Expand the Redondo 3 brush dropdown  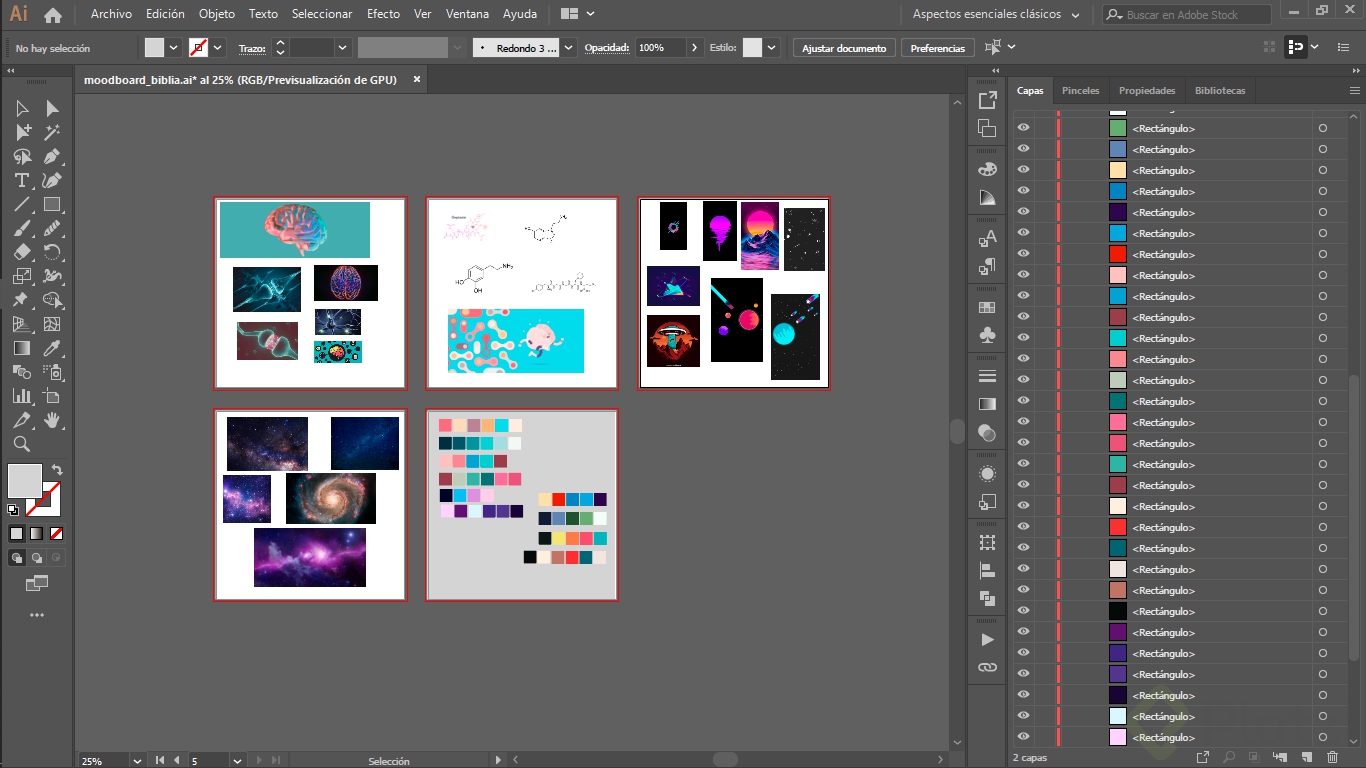tap(567, 47)
